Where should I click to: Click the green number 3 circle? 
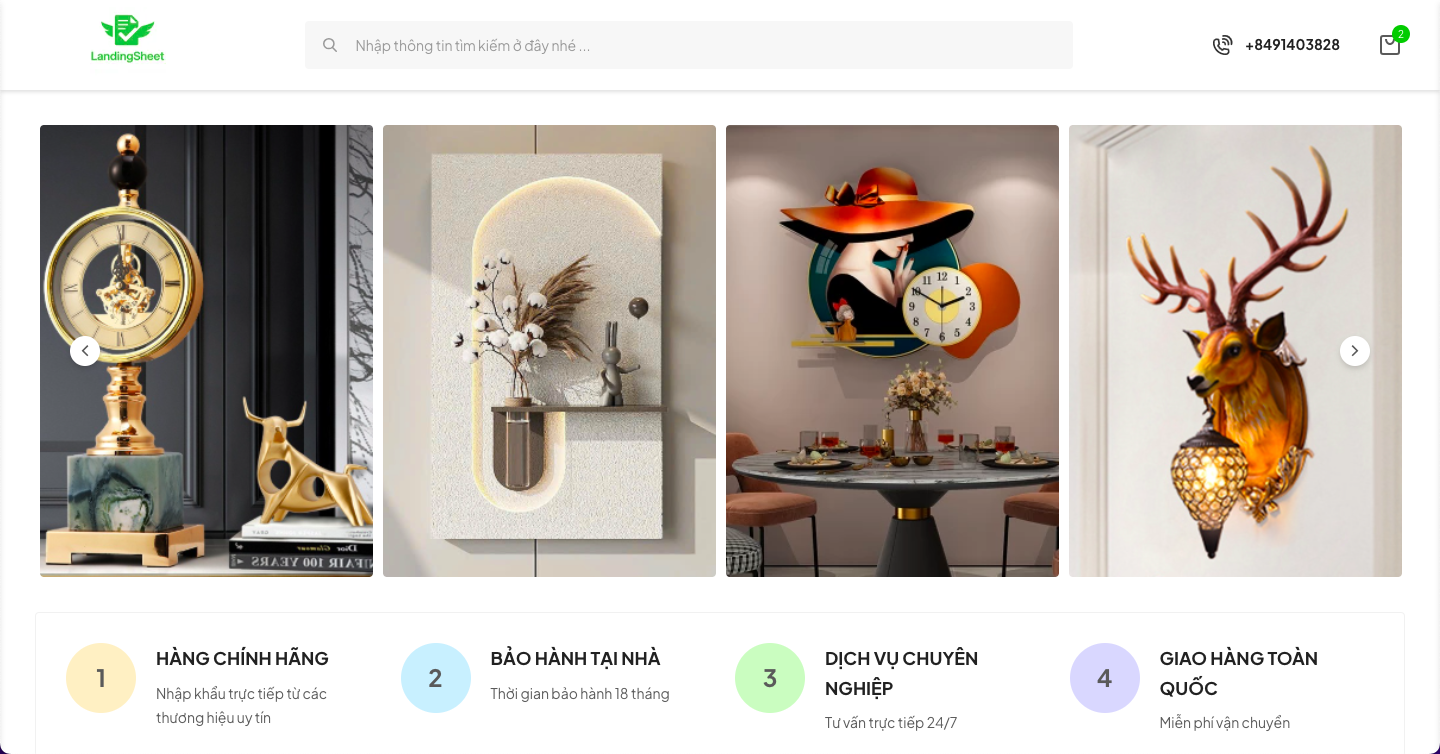point(770,678)
